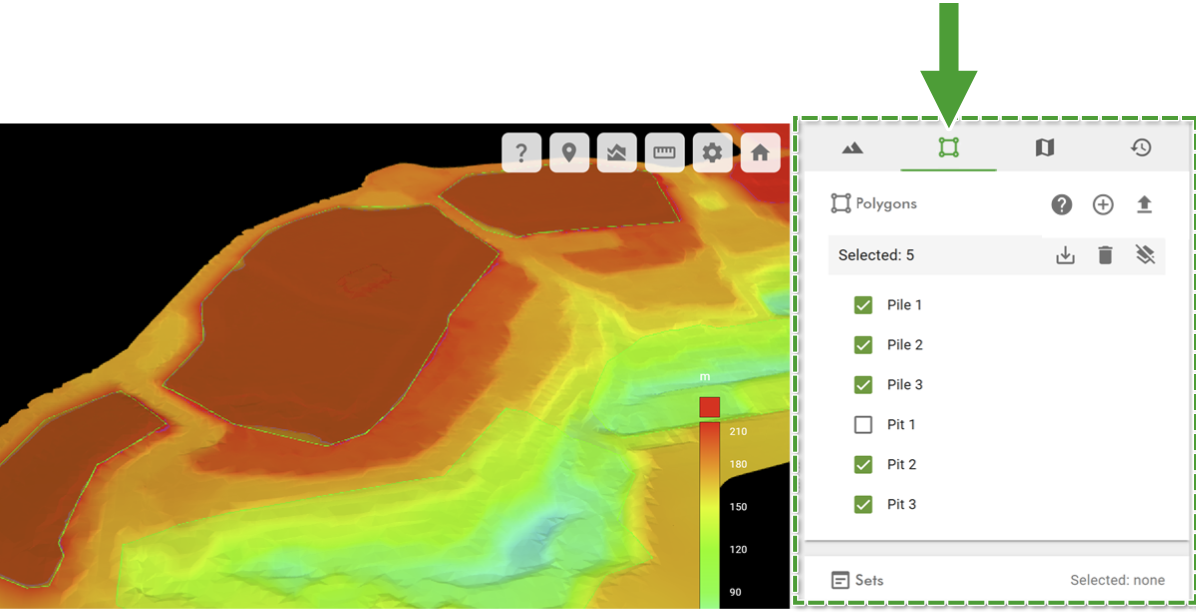Click the location pin map button
The width and height of the screenshot is (1196, 612).
pos(569,153)
